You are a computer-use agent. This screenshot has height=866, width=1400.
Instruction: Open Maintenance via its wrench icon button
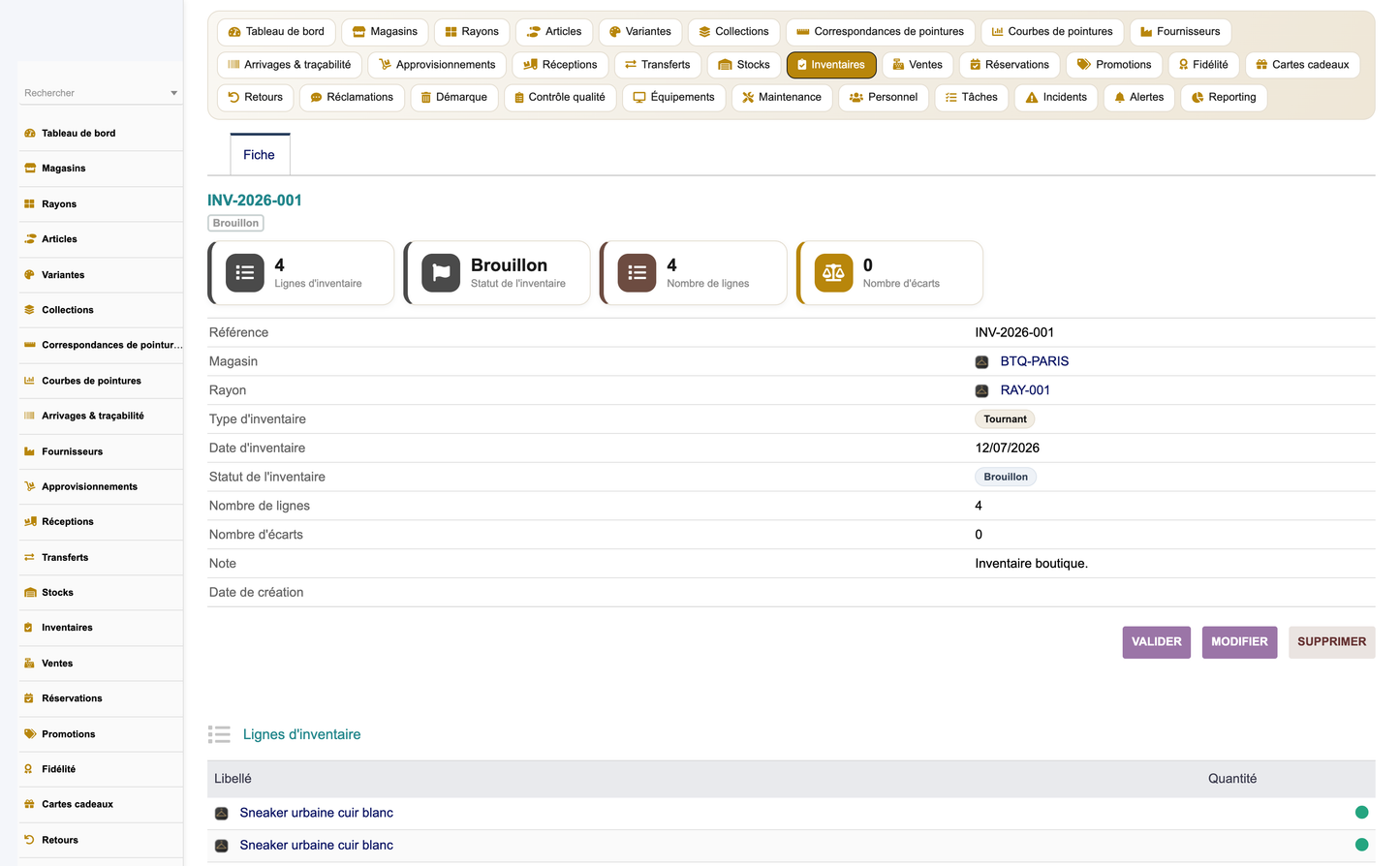click(782, 97)
